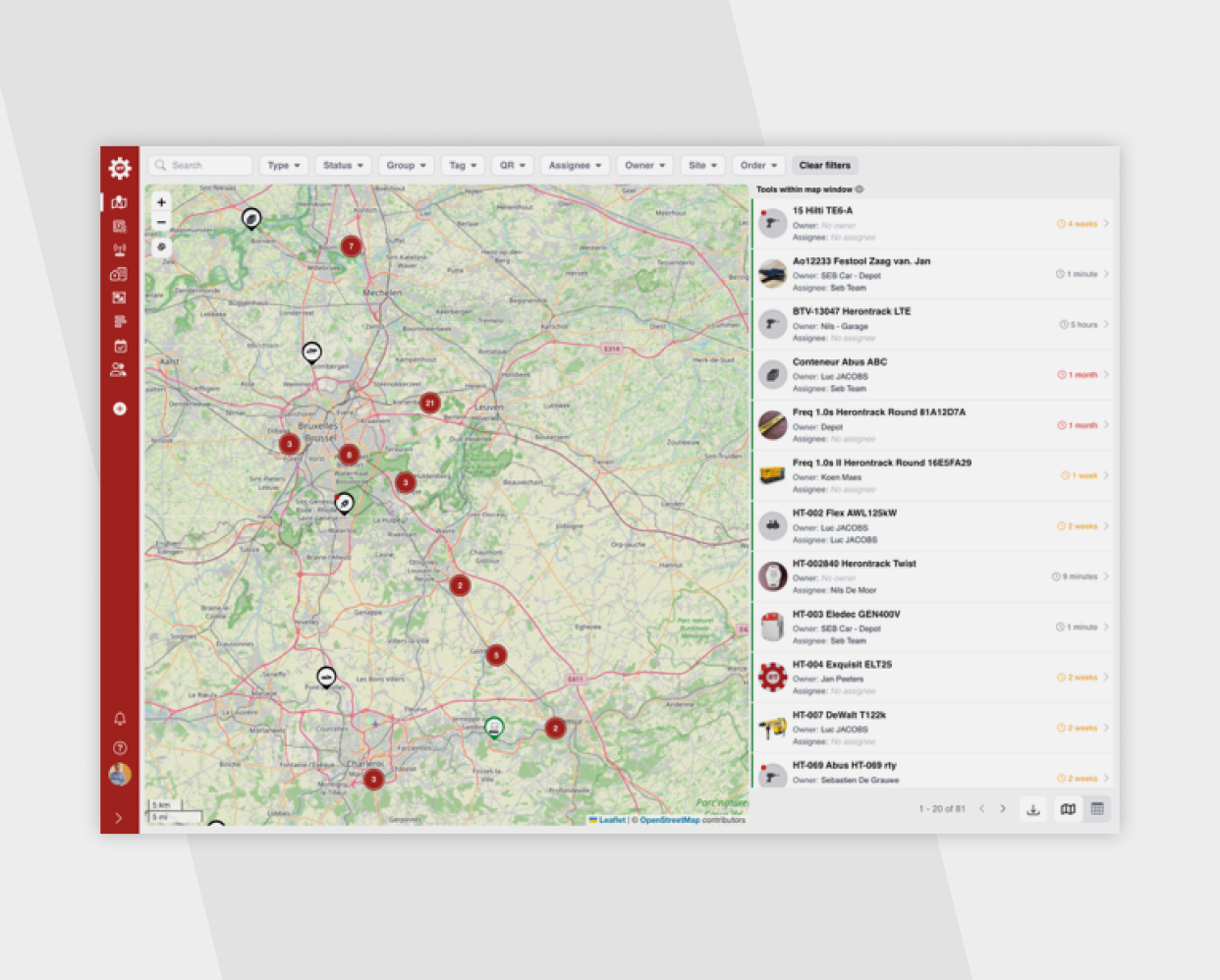Open the Type filter dropdown

(284, 165)
